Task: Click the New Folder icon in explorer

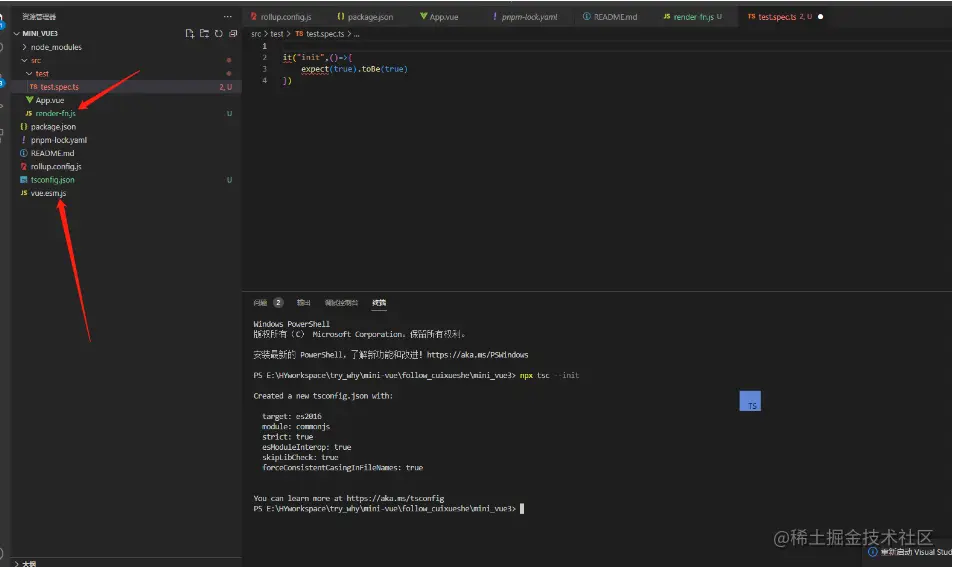Action: pos(204,33)
